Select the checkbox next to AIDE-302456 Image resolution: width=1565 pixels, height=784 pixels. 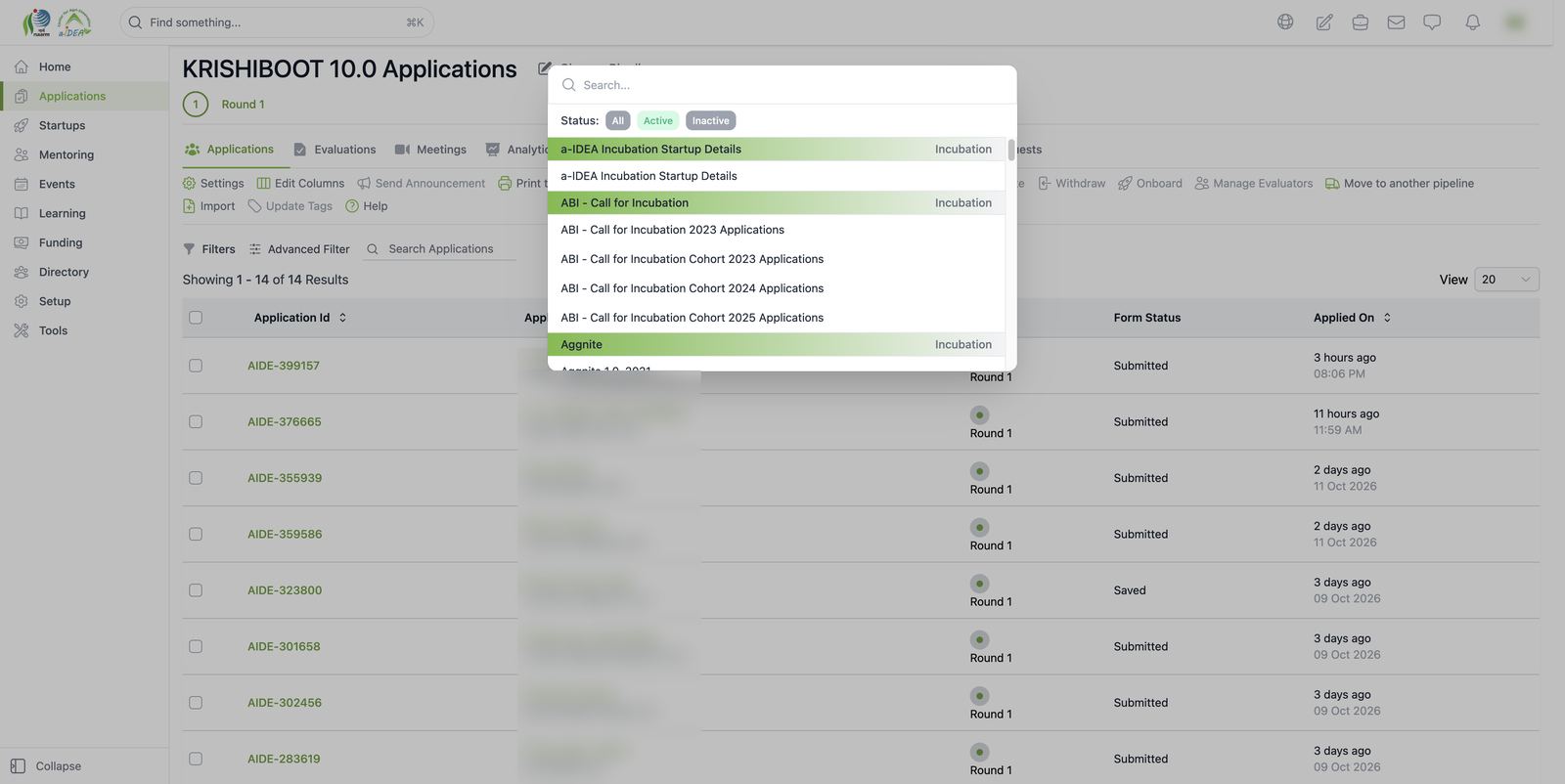click(196, 703)
